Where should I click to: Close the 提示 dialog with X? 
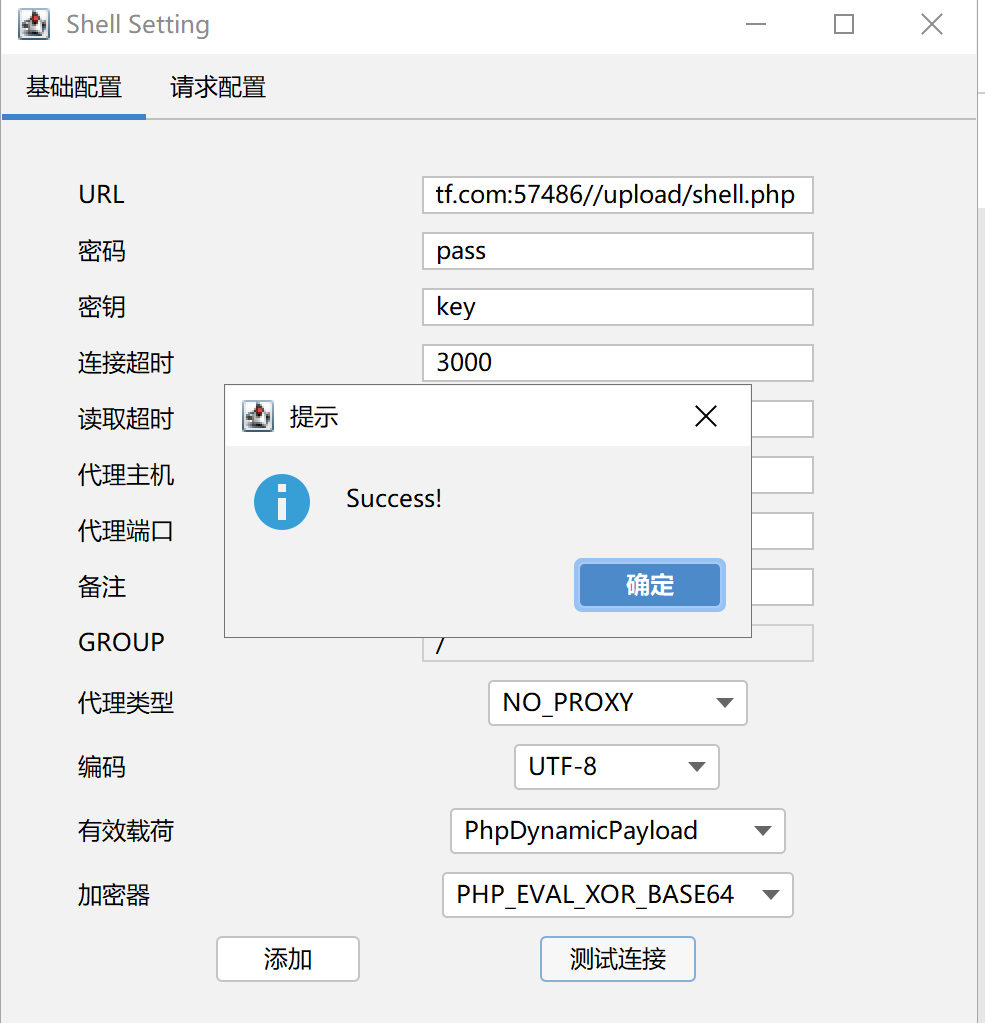pos(706,416)
